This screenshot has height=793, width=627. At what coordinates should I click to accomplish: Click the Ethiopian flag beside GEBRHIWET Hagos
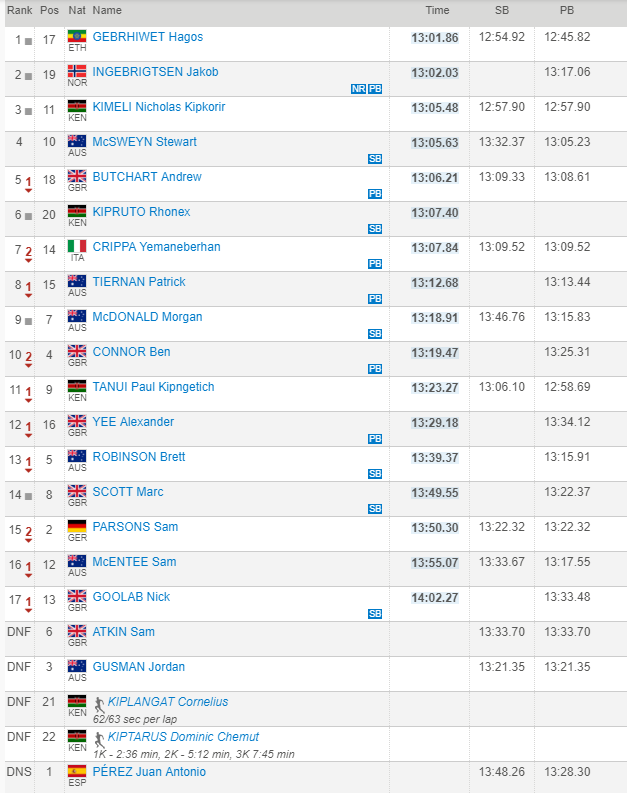pyautogui.click(x=77, y=36)
